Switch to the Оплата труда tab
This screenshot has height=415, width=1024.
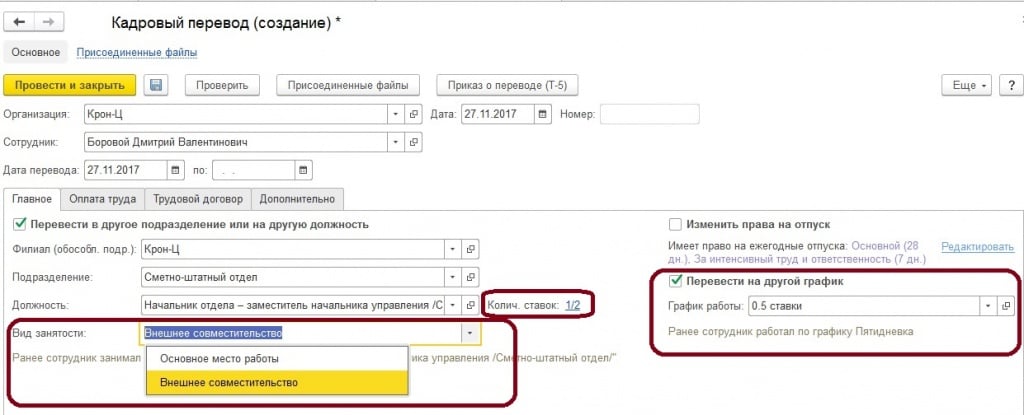click(102, 199)
